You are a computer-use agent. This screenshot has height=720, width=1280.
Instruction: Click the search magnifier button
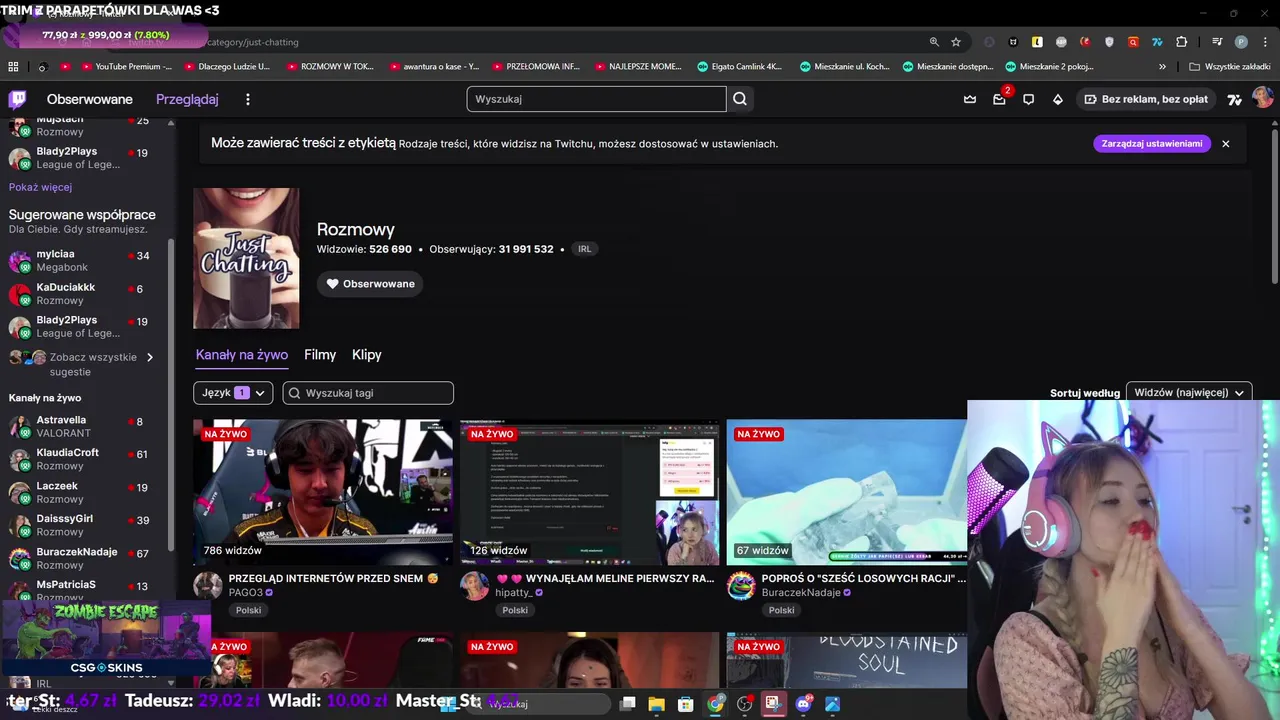[740, 99]
